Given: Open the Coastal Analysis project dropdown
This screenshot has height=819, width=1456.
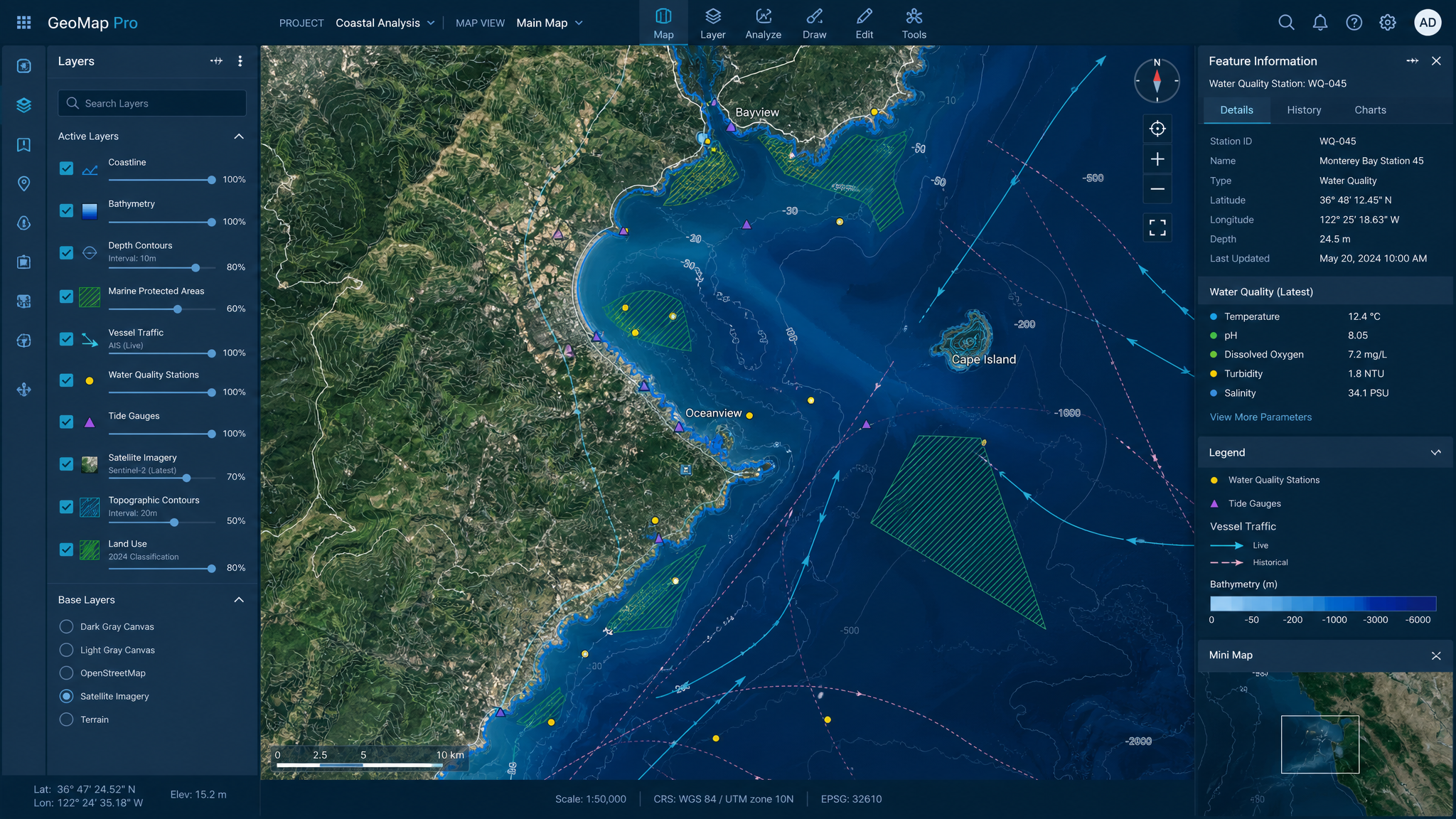Looking at the screenshot, I should coord(385,23).
